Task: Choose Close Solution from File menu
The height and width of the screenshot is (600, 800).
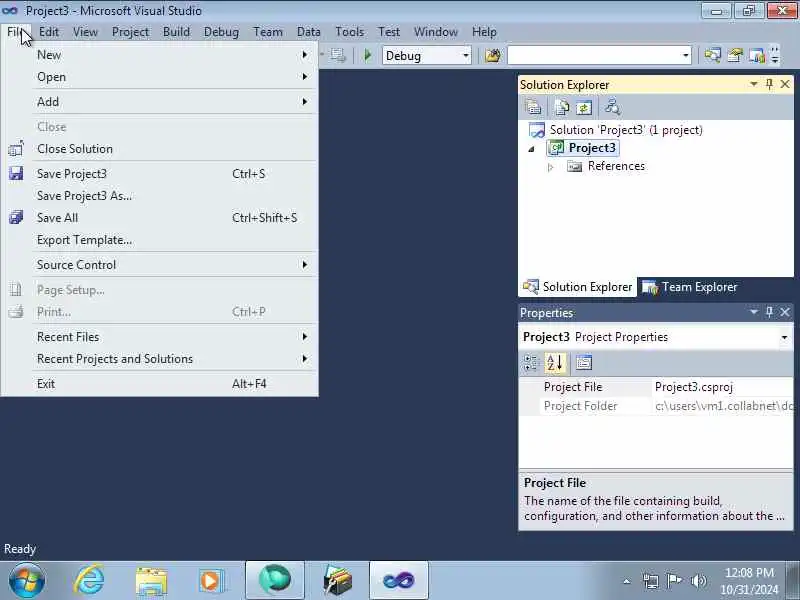Action: [x=160, y=148]
